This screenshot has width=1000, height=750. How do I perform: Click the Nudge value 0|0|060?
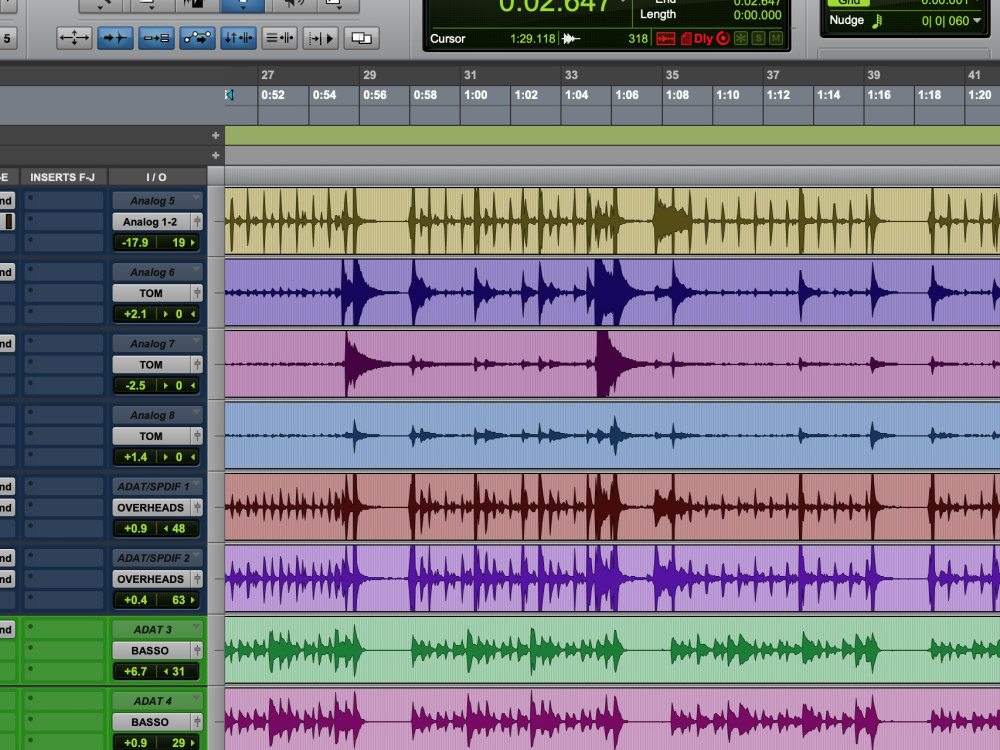click(x=945, y=21)
